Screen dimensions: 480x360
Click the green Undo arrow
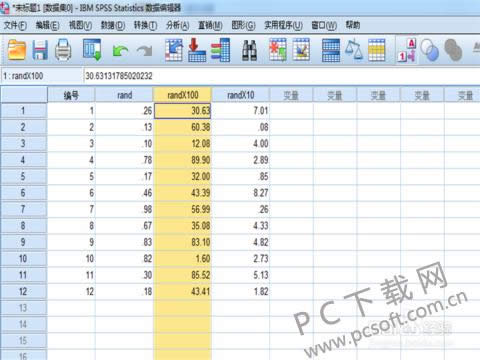click(x=120, y=51)
